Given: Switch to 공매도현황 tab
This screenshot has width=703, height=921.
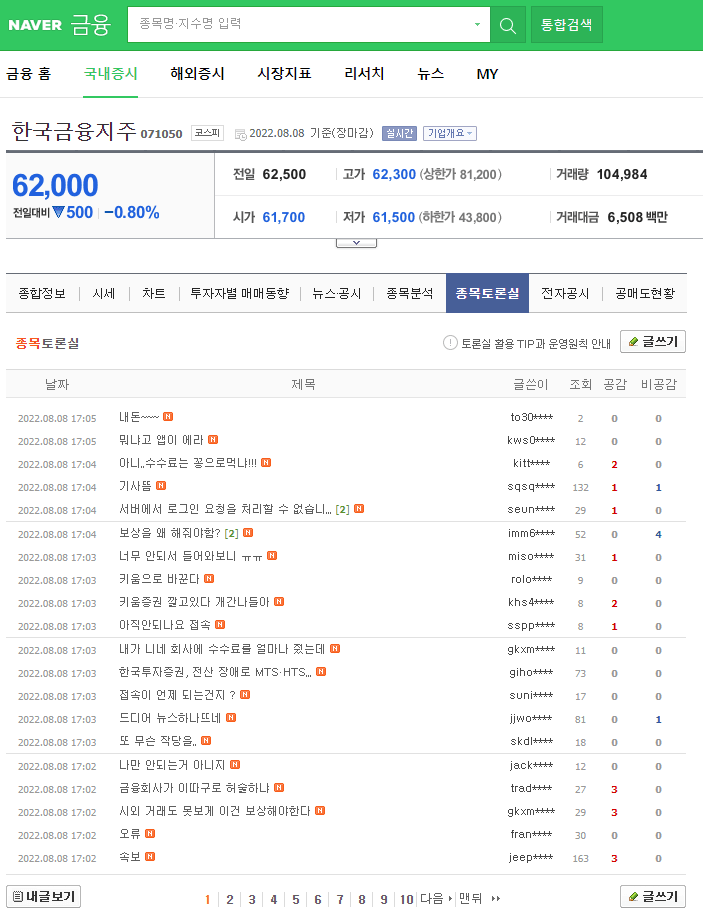Looking at the screenshot, I should pos(645,293).
